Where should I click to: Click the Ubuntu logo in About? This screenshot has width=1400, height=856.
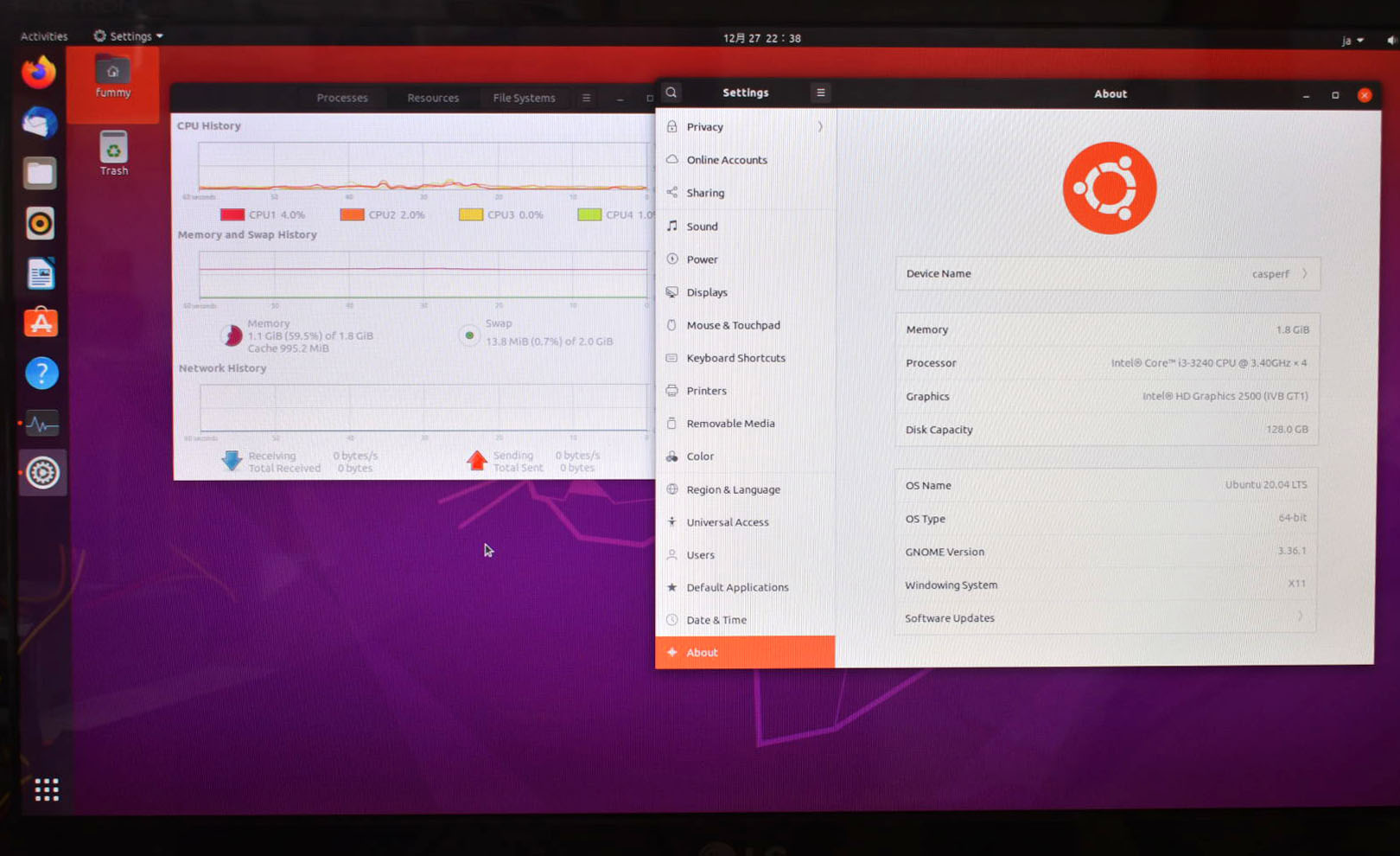(1110, 188)
